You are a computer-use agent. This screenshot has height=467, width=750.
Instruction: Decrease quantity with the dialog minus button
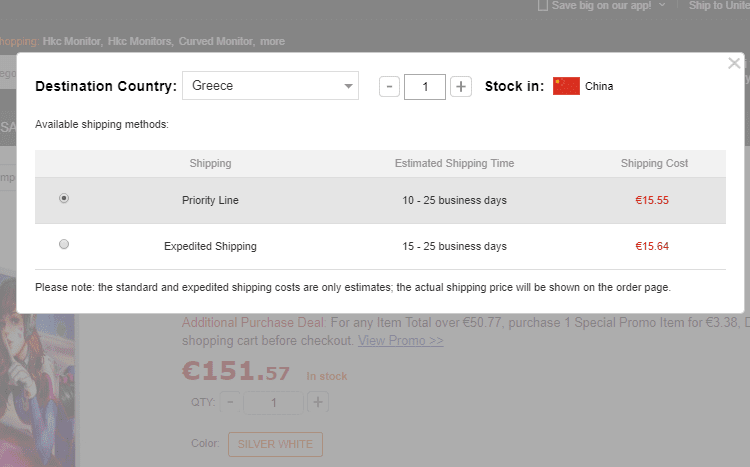(x=390, y=87)
